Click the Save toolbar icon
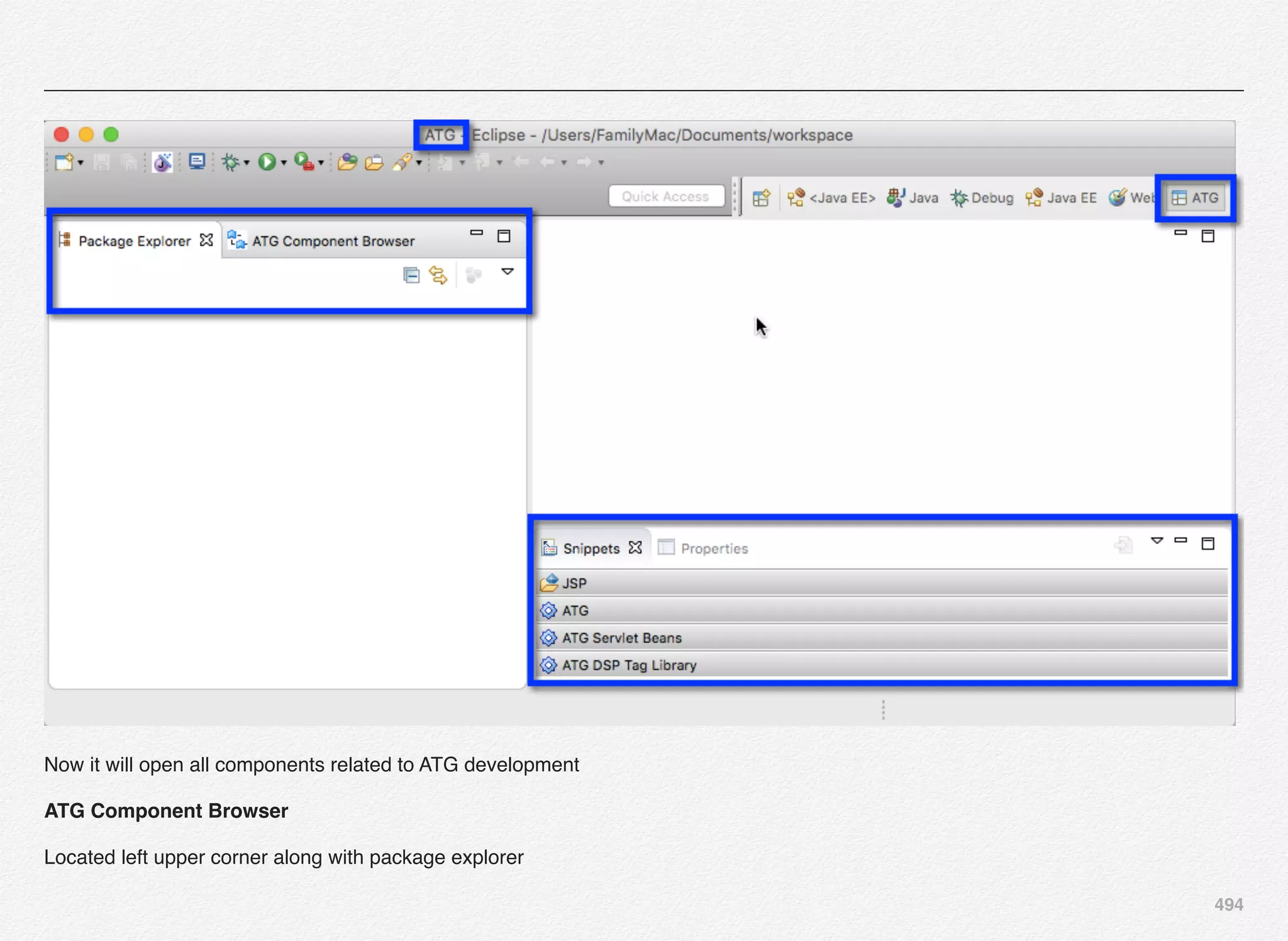Screen dimensions: 1288x941 point(101,162)
